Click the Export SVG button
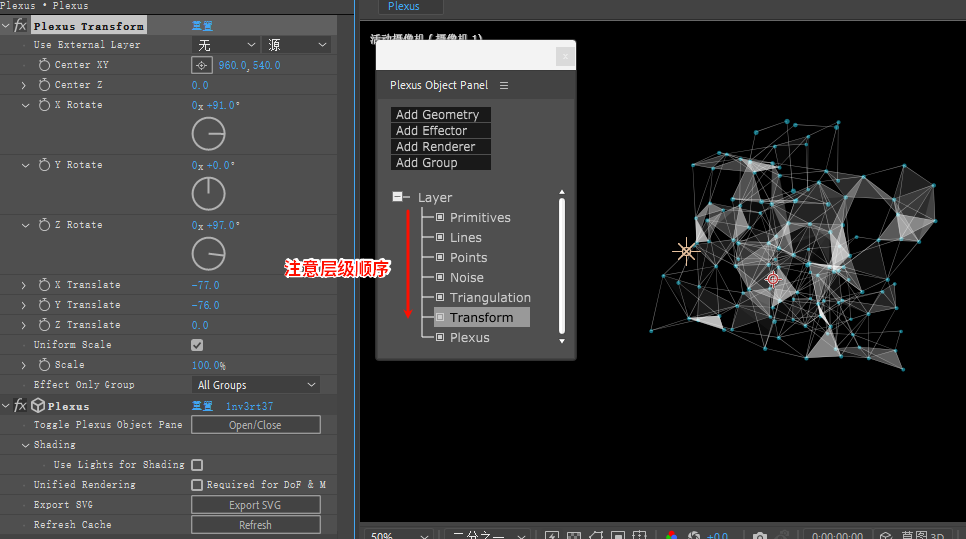 (256, 505)
